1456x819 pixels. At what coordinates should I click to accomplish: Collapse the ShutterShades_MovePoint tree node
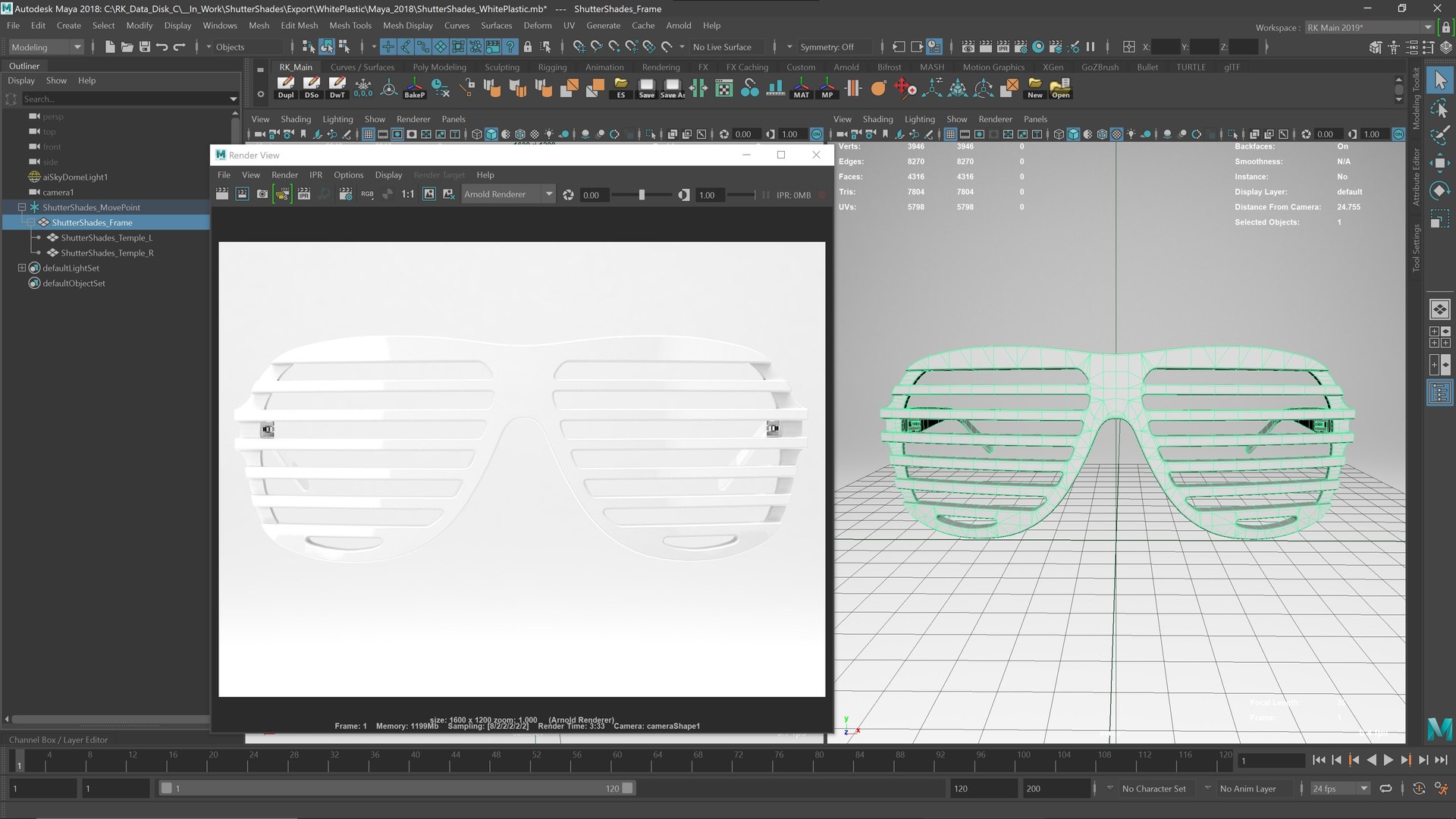point(22,207)
